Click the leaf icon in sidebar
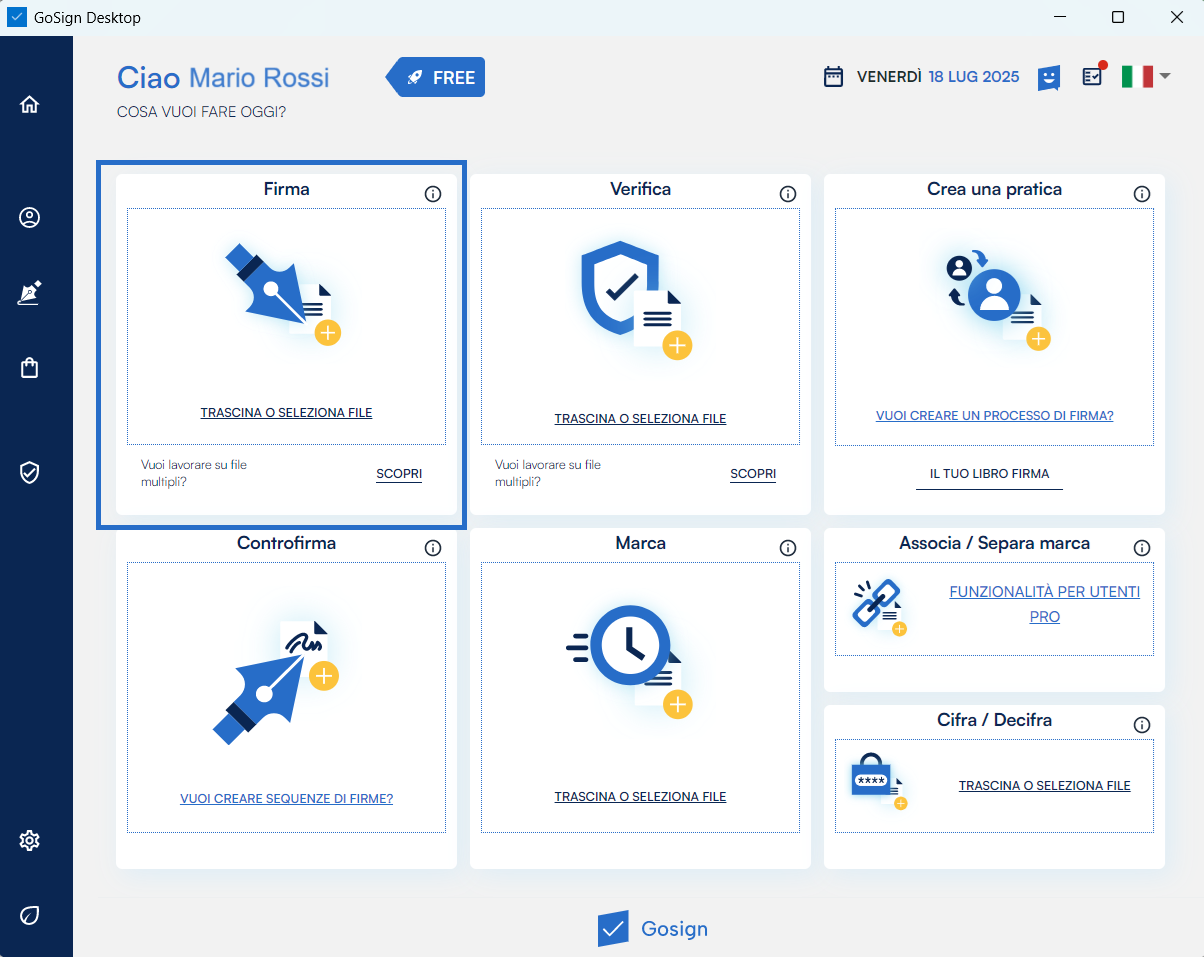This screenshot has height=957, width=1204. pos(30,915)
